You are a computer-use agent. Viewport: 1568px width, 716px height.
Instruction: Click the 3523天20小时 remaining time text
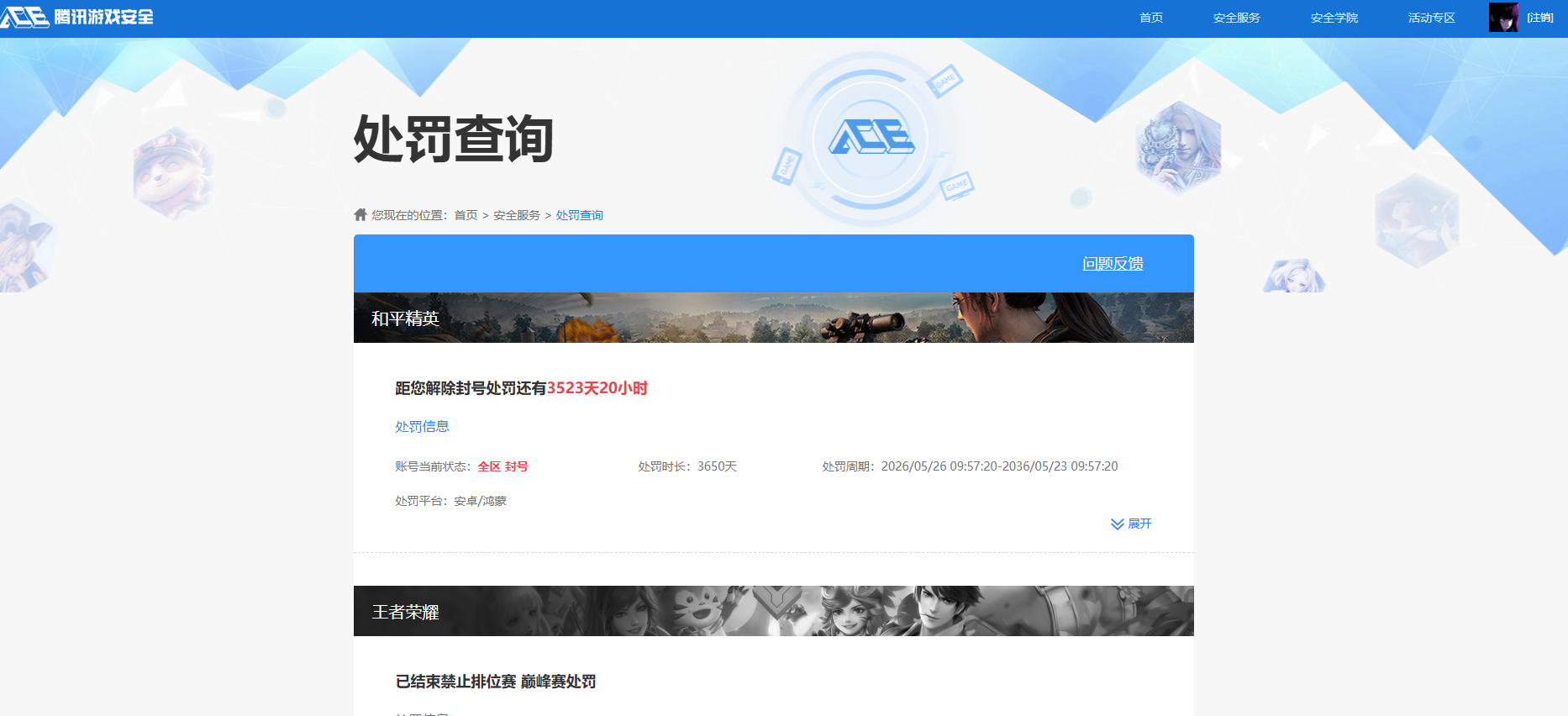click(597, 388)
